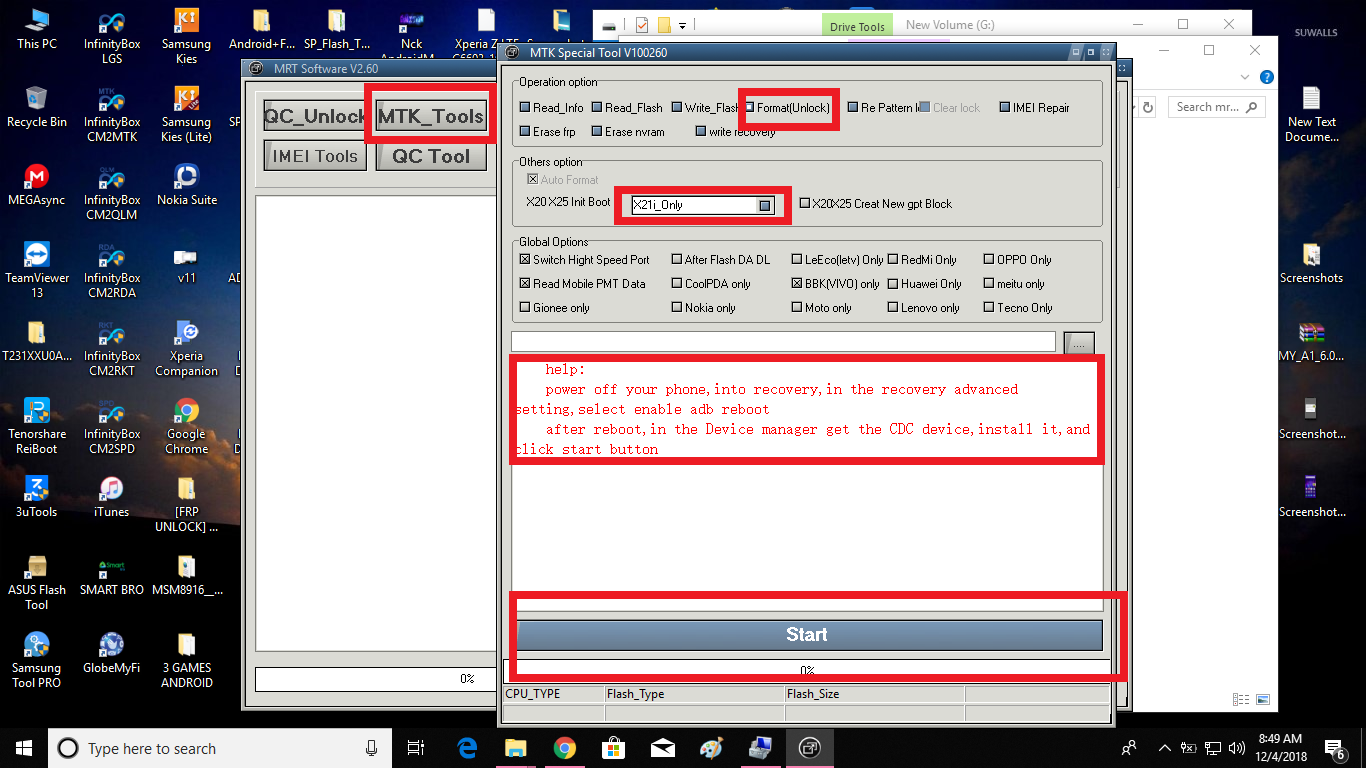Open Microsoft Edge from the taskbar

click(x=467, y=747)
